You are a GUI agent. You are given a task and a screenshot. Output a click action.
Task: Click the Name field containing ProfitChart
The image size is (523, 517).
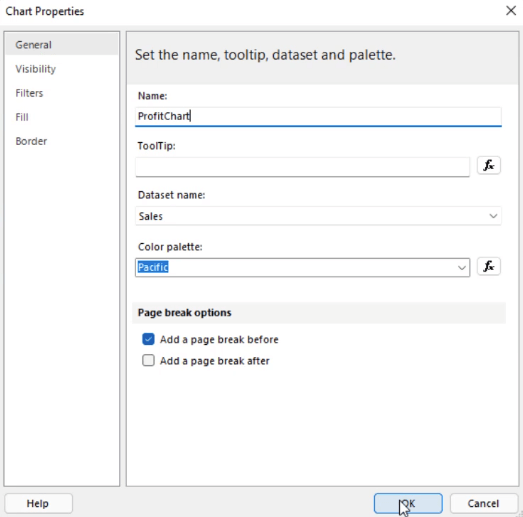click(318, 116)
